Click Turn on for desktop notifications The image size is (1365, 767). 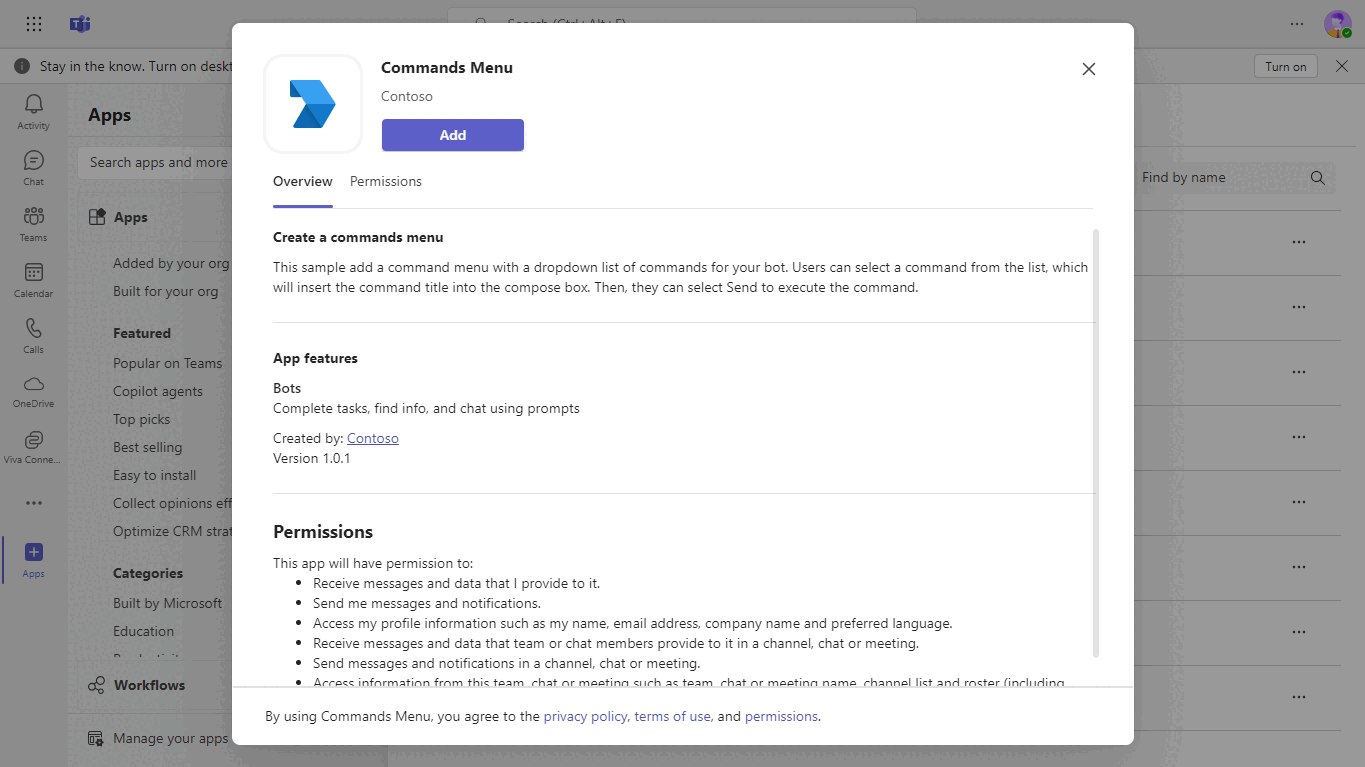click(x=1285, y=65)
